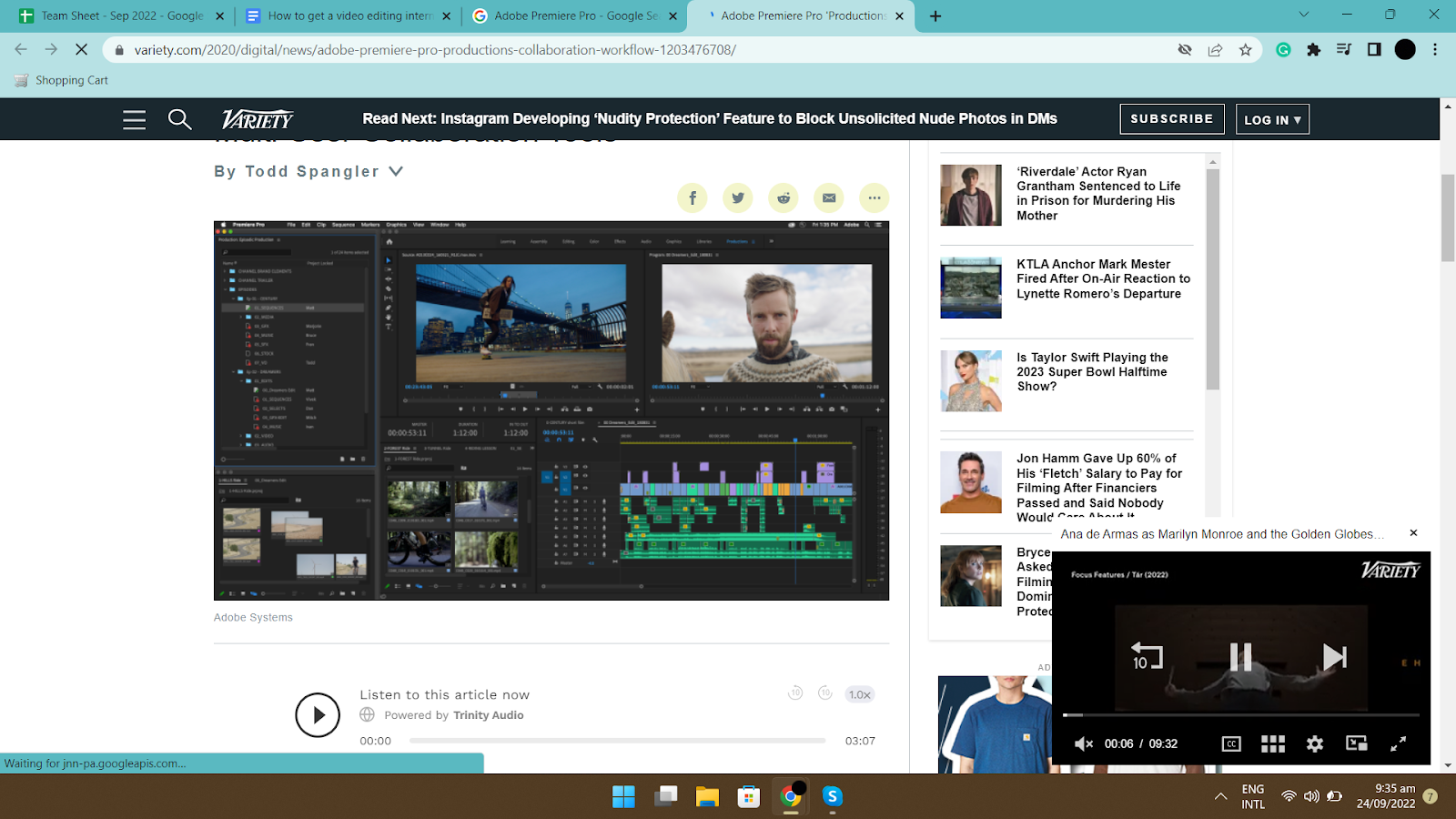Open the LOG IN dropdown
This screenshot has height=819, width=1456.
pyautogui.click(x=1272, y=119)
